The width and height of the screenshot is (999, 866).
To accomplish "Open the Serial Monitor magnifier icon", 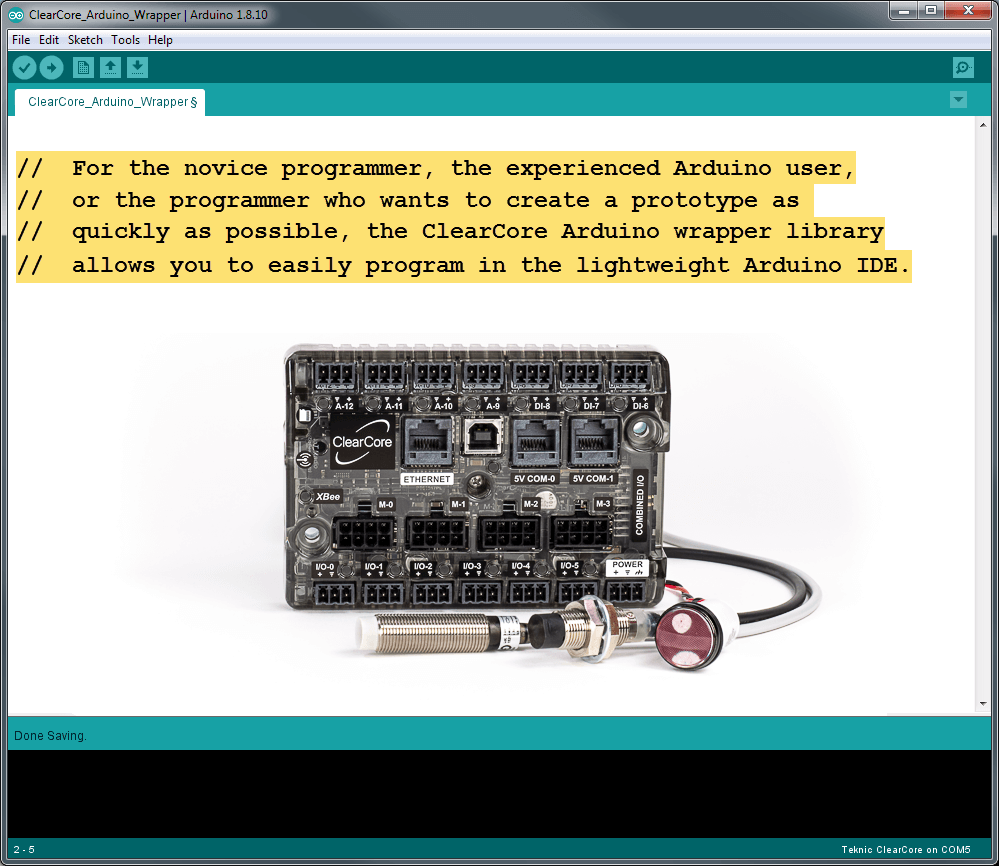I will coord(962,67).
